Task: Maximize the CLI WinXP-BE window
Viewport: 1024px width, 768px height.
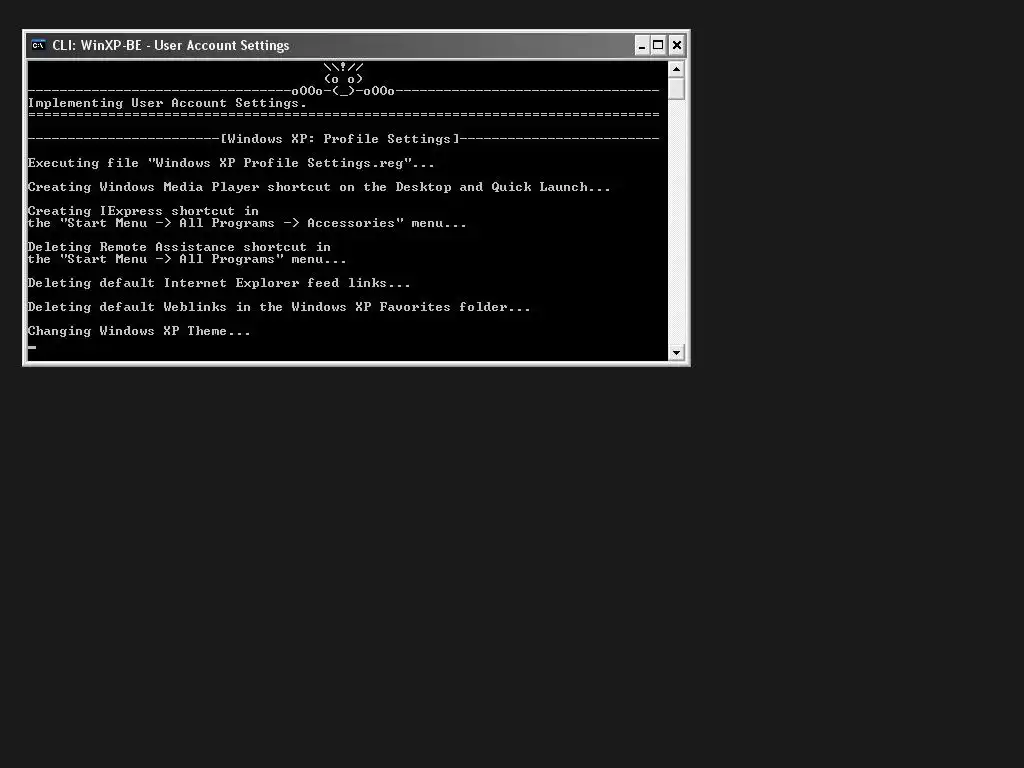Action: (x=658, y=45)
